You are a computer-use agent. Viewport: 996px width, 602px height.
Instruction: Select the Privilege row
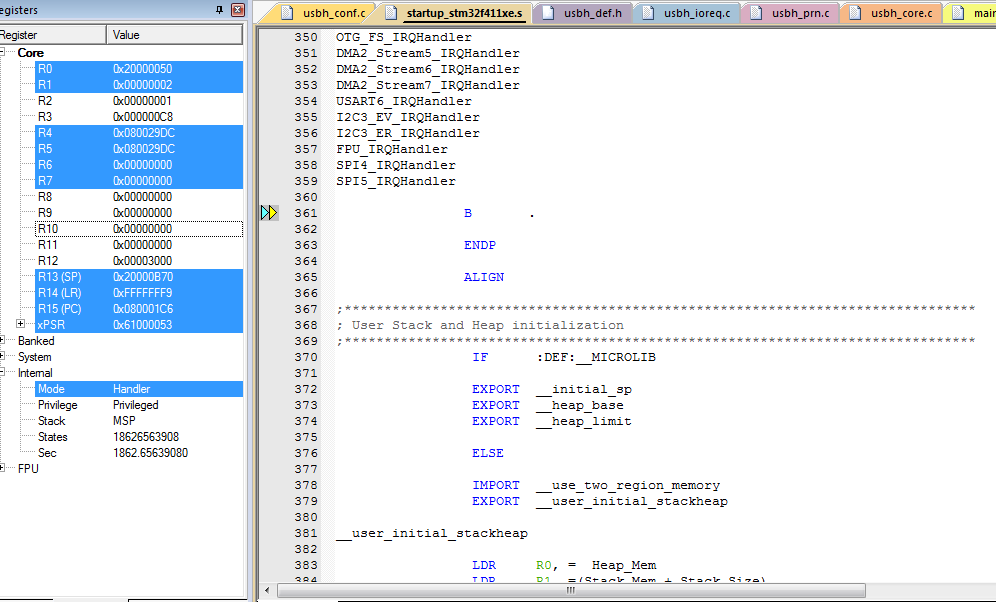coord(138,405)
